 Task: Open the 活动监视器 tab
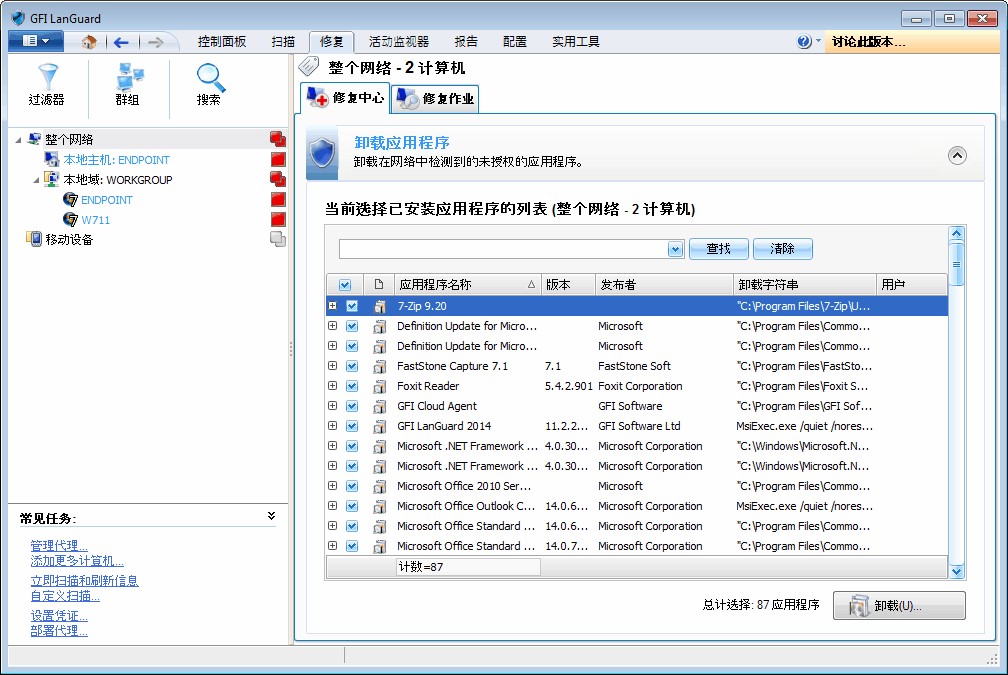[399, 42]
